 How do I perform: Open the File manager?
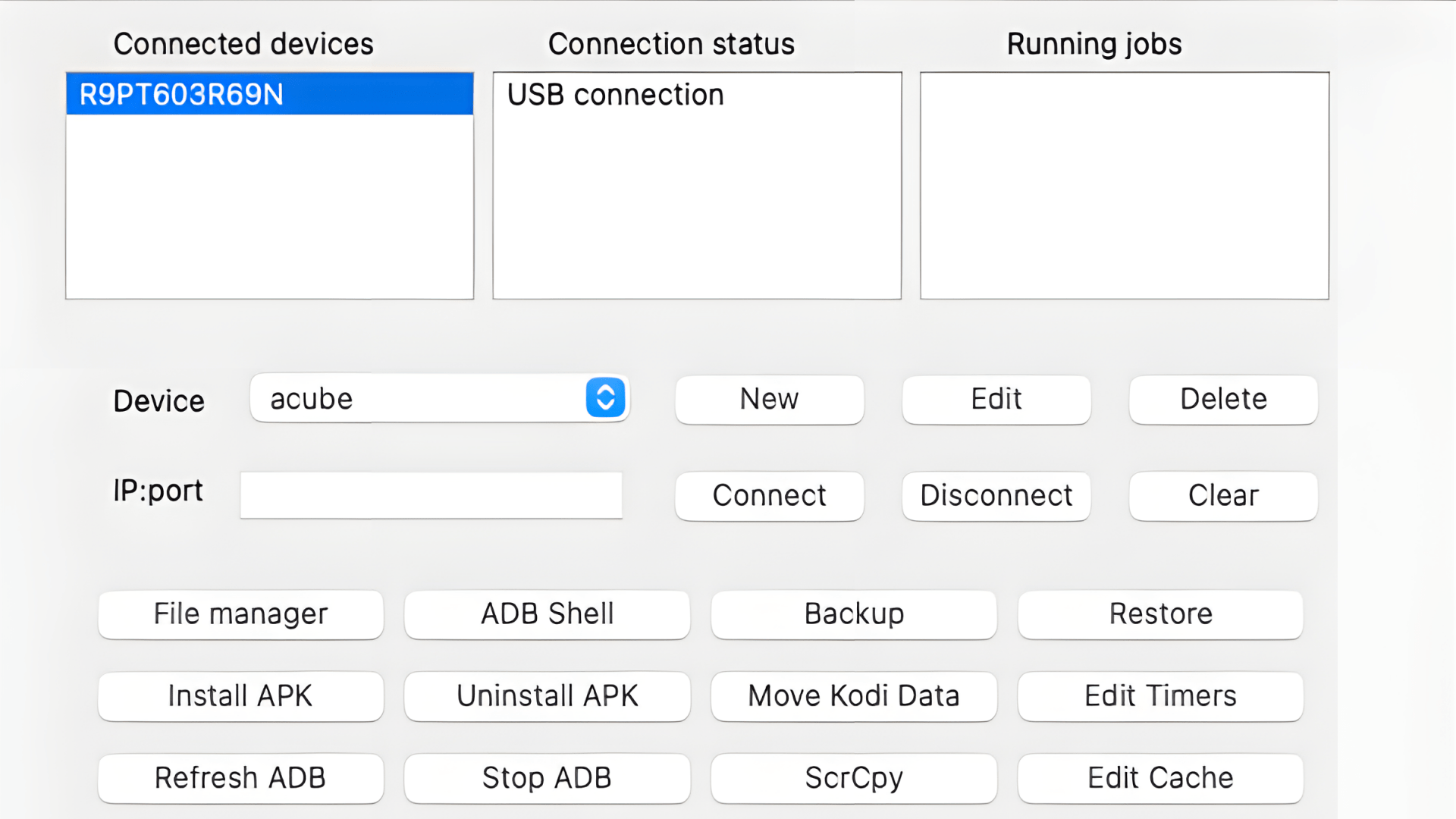(240, 614)
